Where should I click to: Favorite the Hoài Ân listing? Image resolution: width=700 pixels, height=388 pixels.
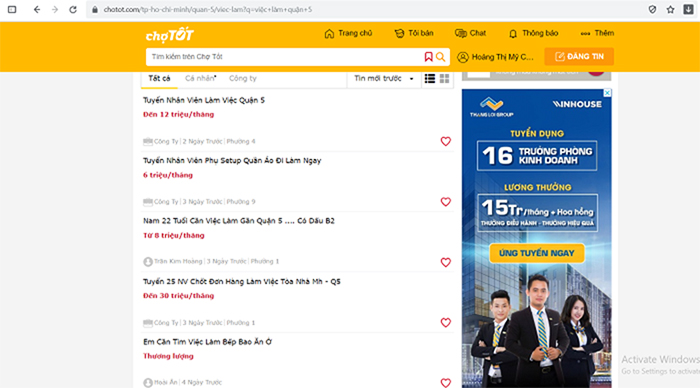[x=446, y=383]
